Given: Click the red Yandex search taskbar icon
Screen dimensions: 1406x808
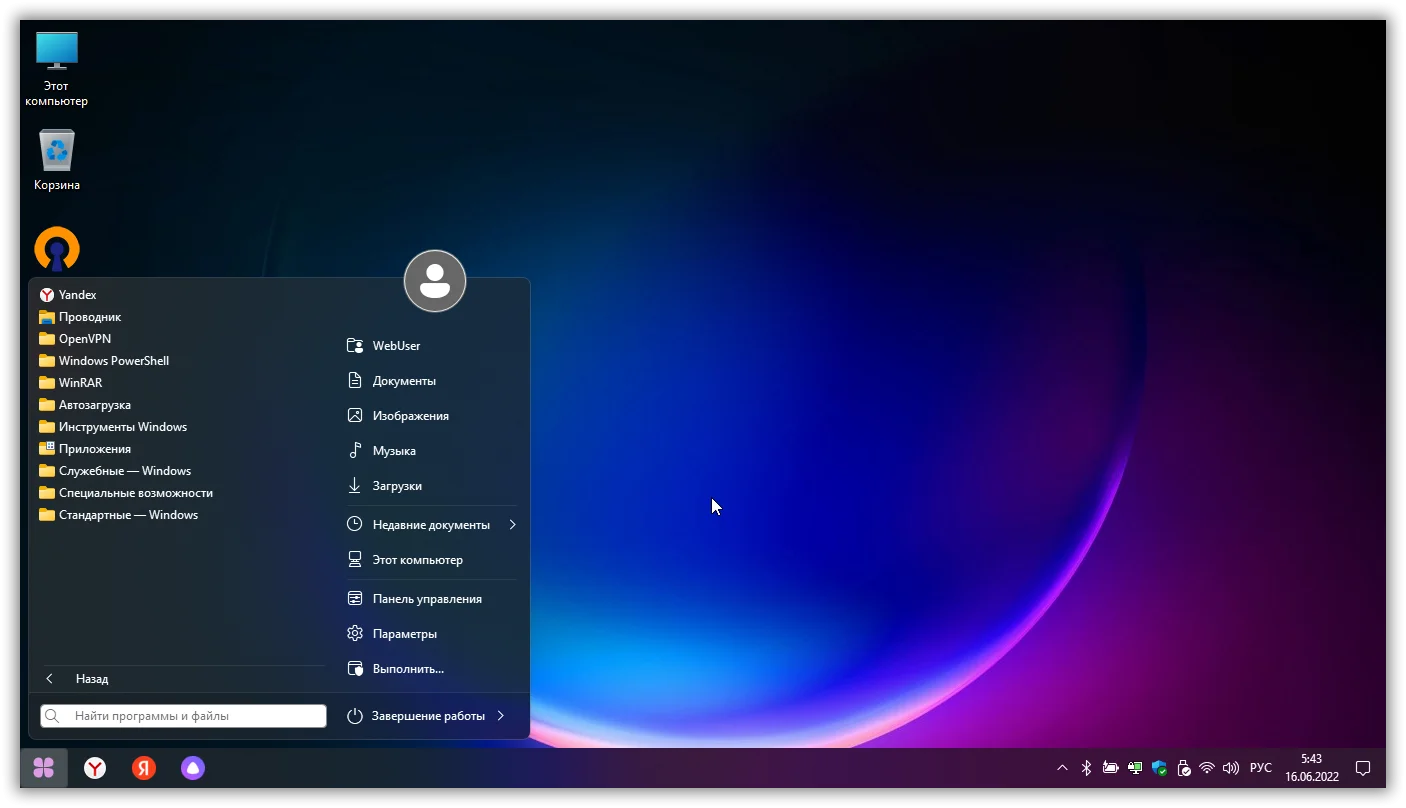Looking at the screenshot, I should click(144, 768).
